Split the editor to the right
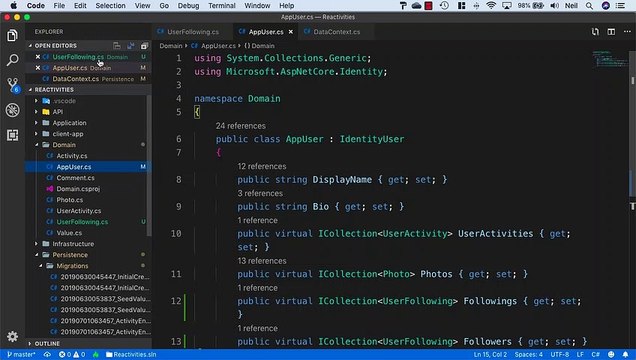This screenshot has width=636, height=360. click(611, 32)
